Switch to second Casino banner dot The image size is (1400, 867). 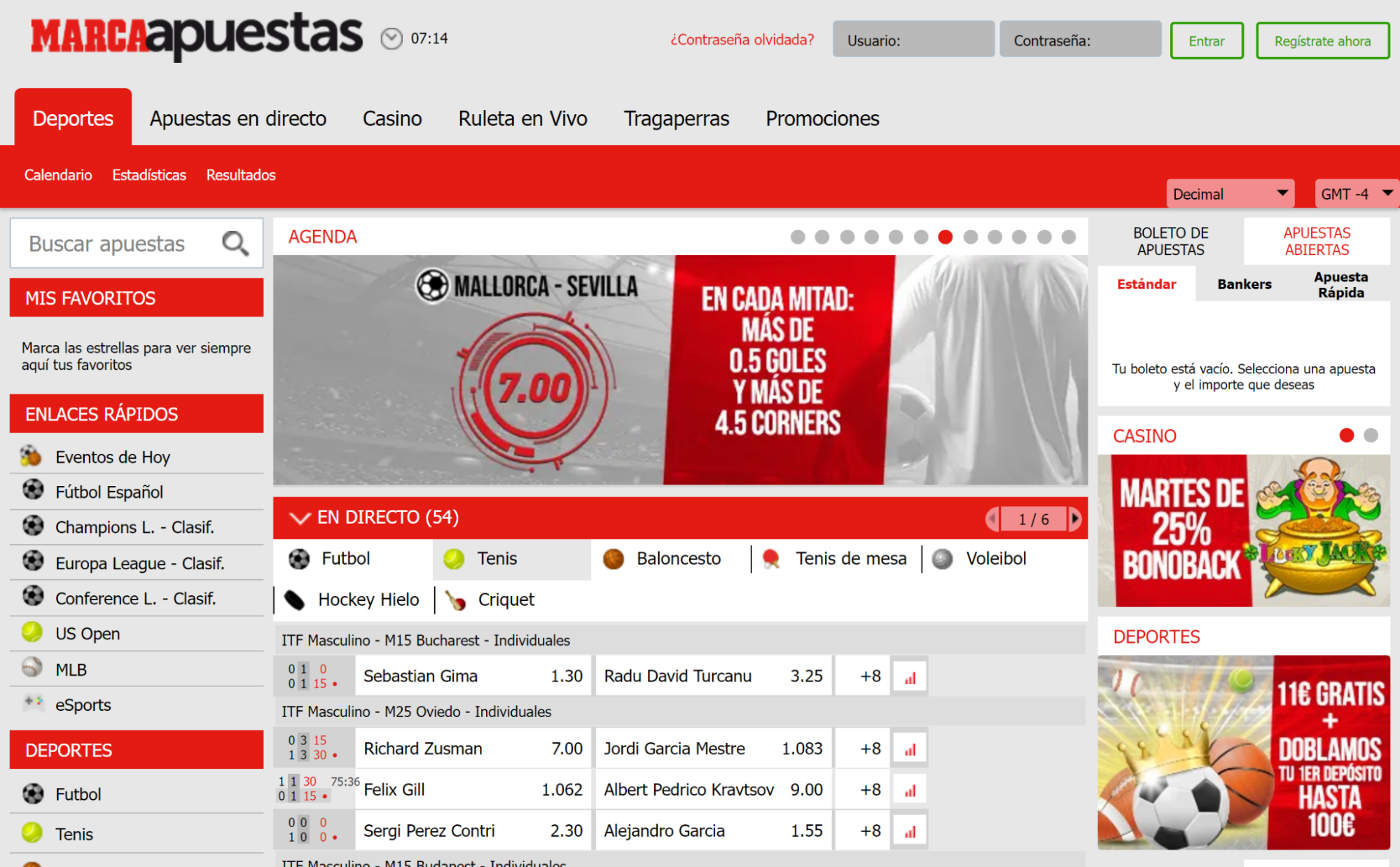pos(1371,436)
